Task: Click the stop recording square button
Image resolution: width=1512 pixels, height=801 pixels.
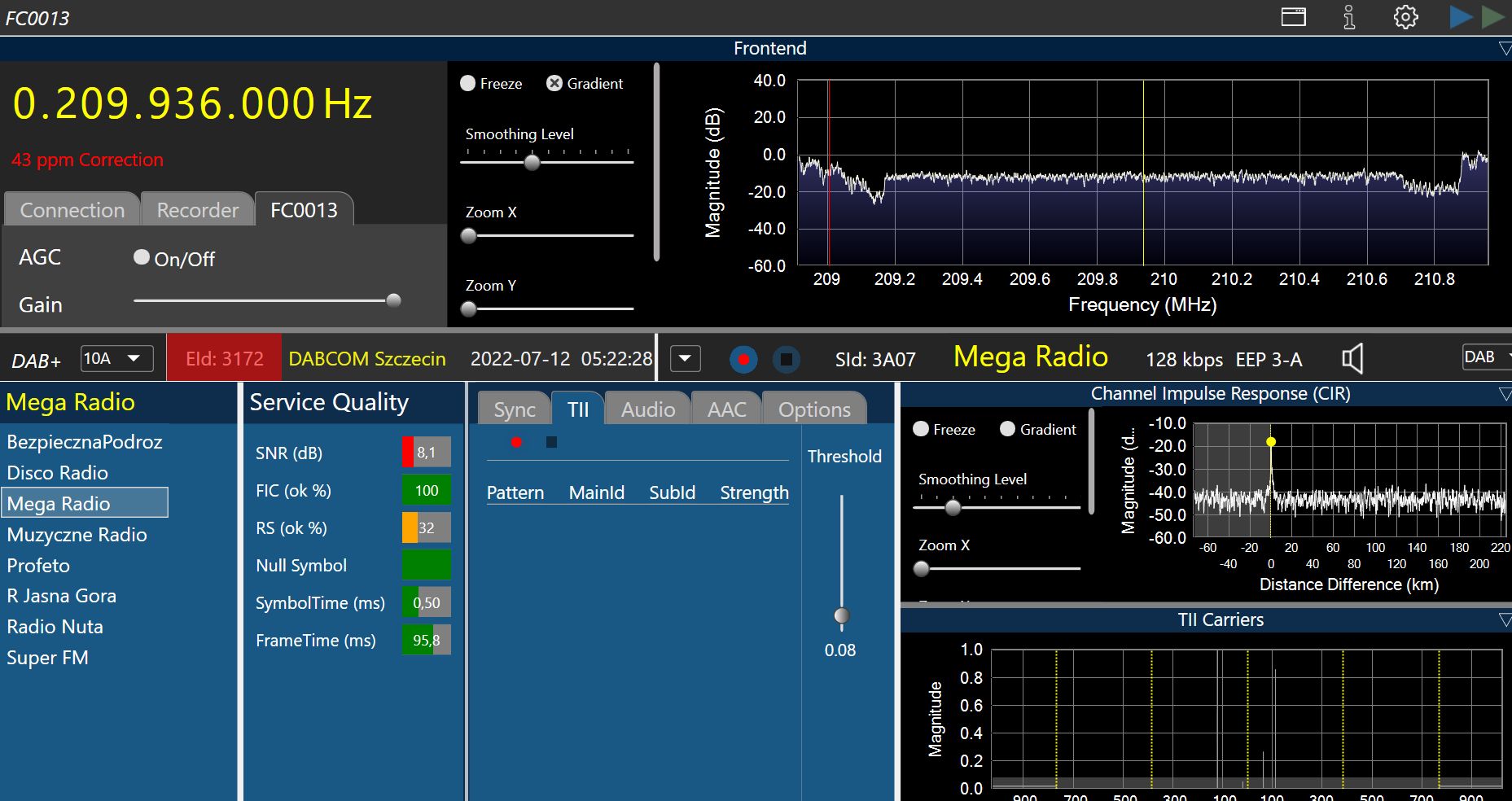Action: tap(786, 359)
